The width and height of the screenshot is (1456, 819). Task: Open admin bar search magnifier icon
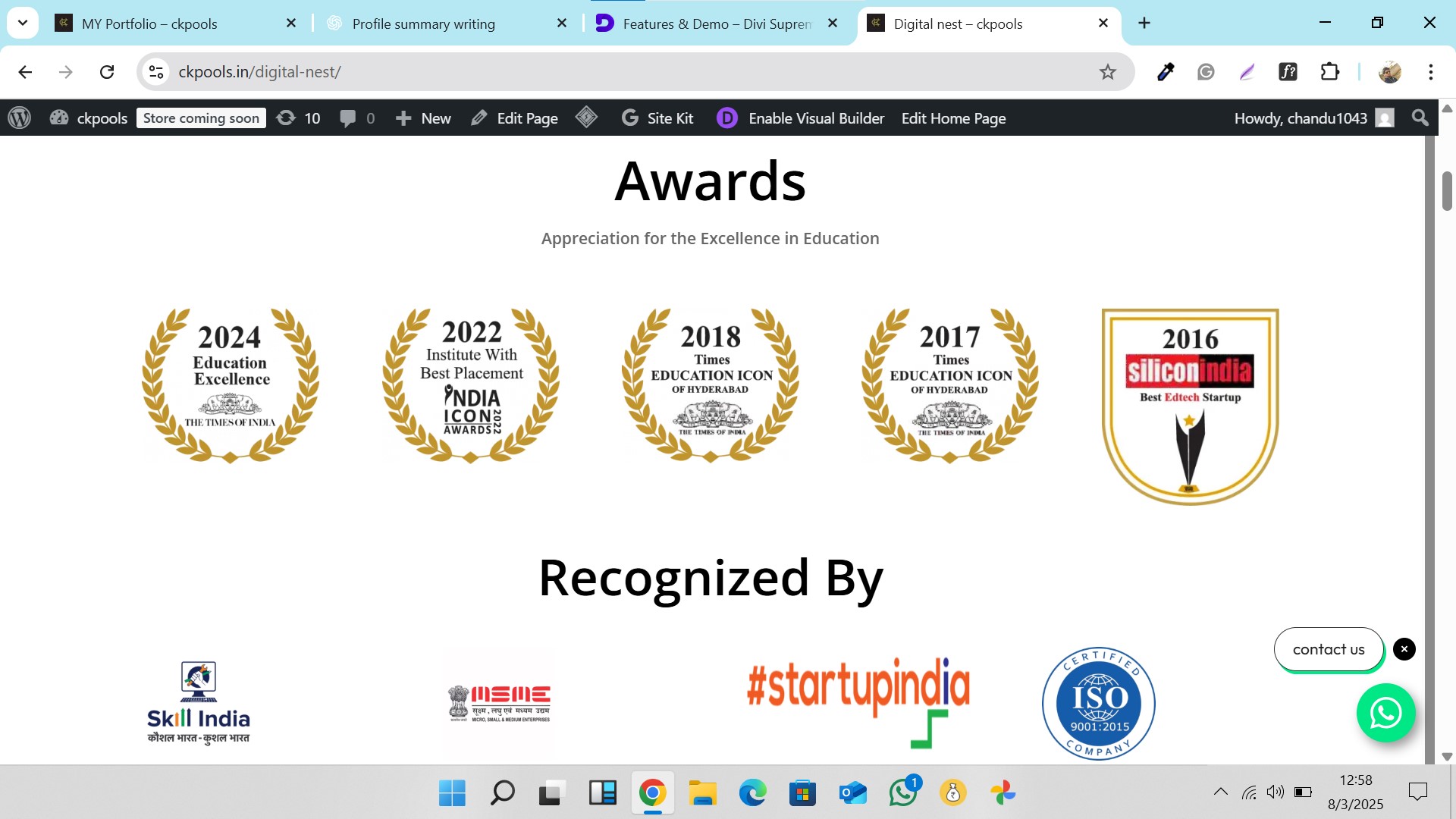pos(1420,118)
